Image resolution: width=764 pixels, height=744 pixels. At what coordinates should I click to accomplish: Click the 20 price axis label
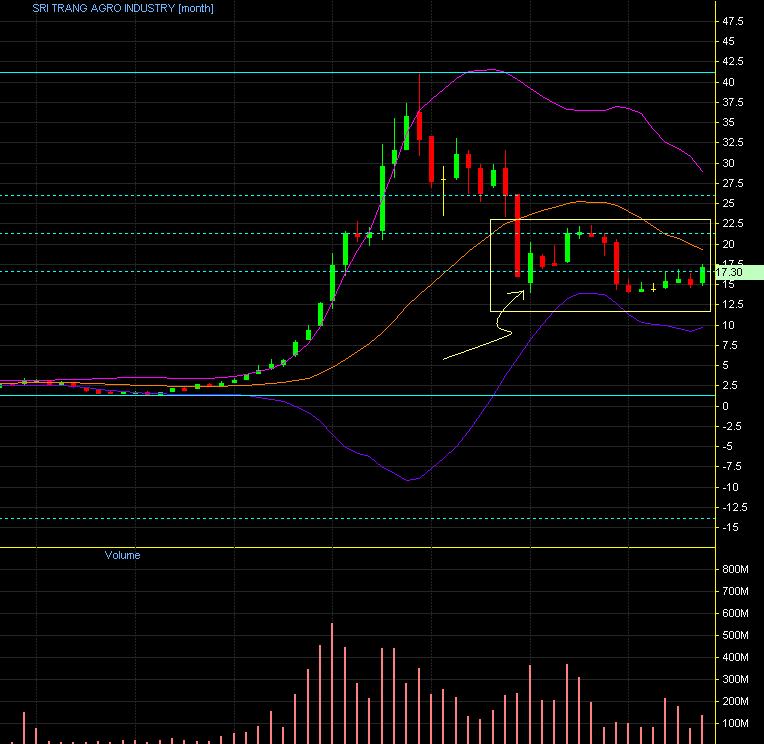click(728, 244)
